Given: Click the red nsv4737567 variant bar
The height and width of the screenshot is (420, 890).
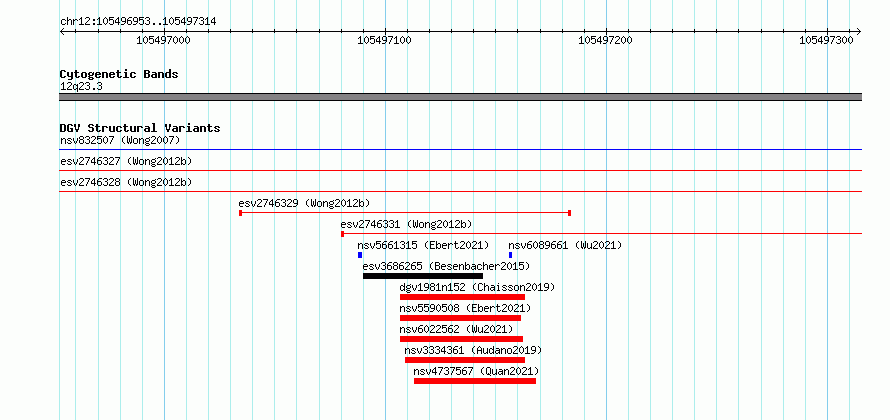Looking at the screenshot, I should tap(475, 381).
